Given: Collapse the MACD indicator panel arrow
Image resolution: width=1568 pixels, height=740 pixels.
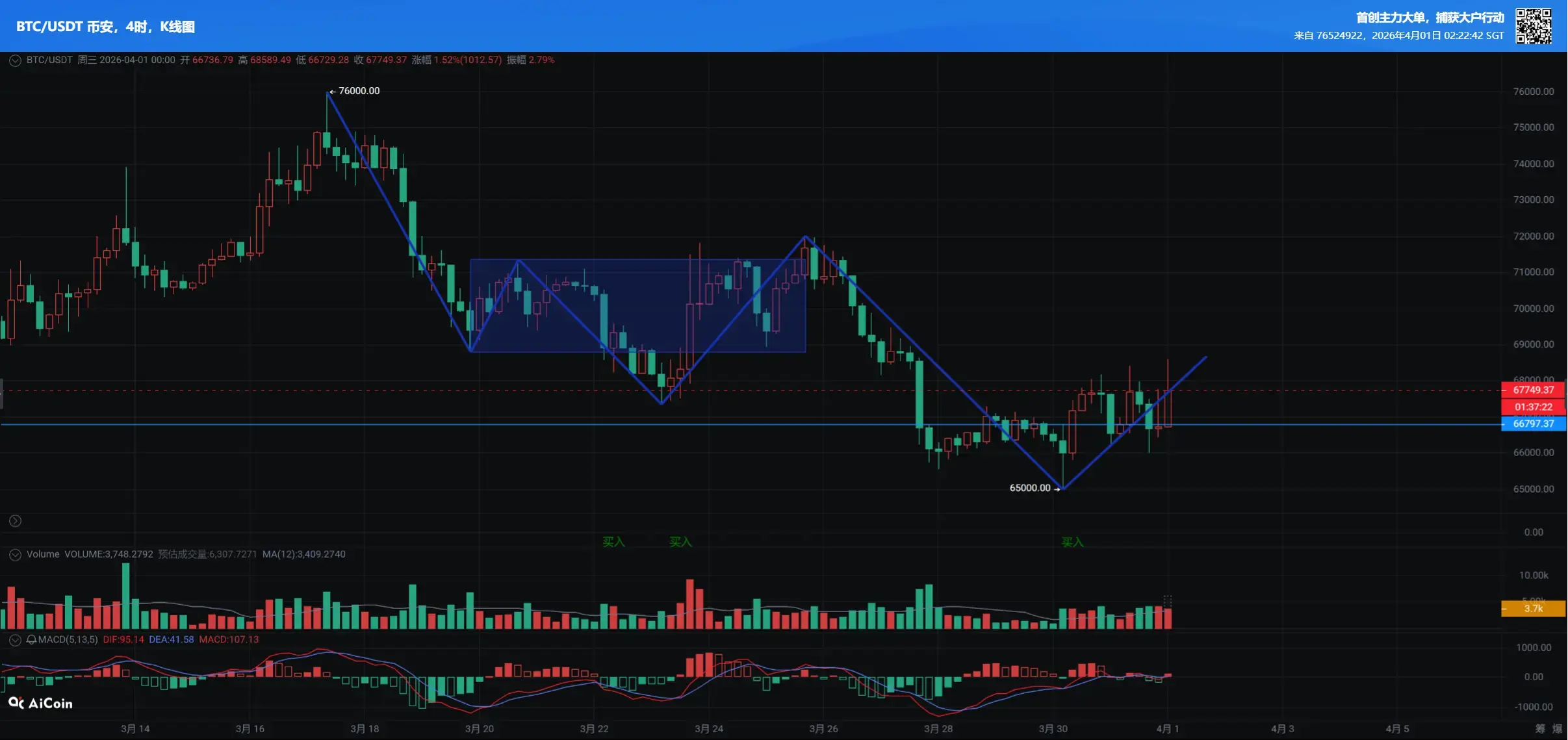Looking at the screenshot, I should point(15,640).
